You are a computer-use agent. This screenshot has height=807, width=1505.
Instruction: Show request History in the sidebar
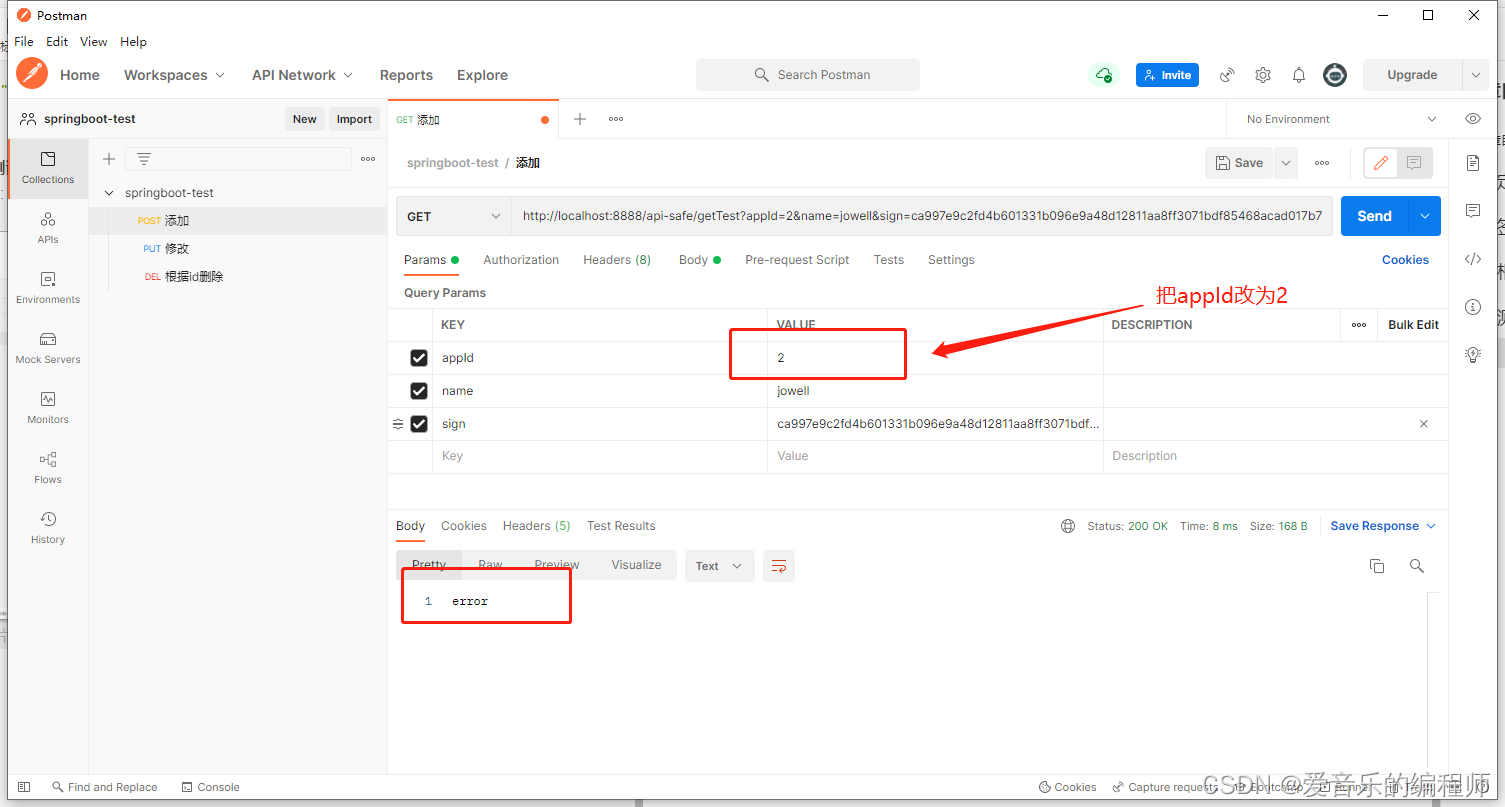coord(48,528)
